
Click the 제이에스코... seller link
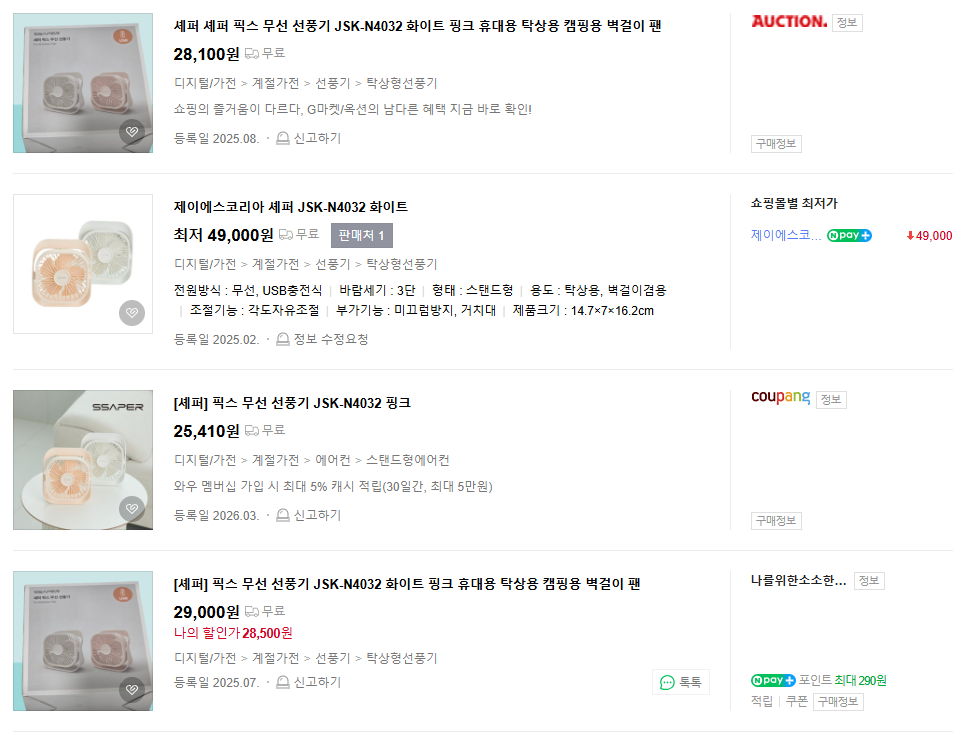tap(786, 236)
